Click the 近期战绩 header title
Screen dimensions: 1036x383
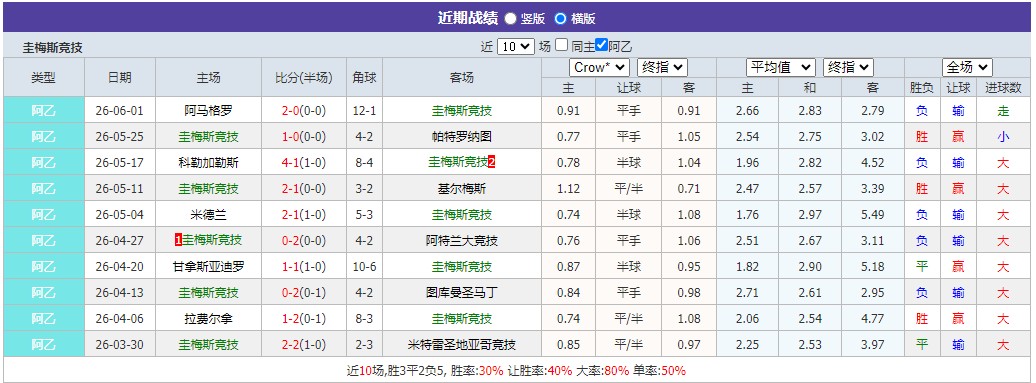coord(468,18)
